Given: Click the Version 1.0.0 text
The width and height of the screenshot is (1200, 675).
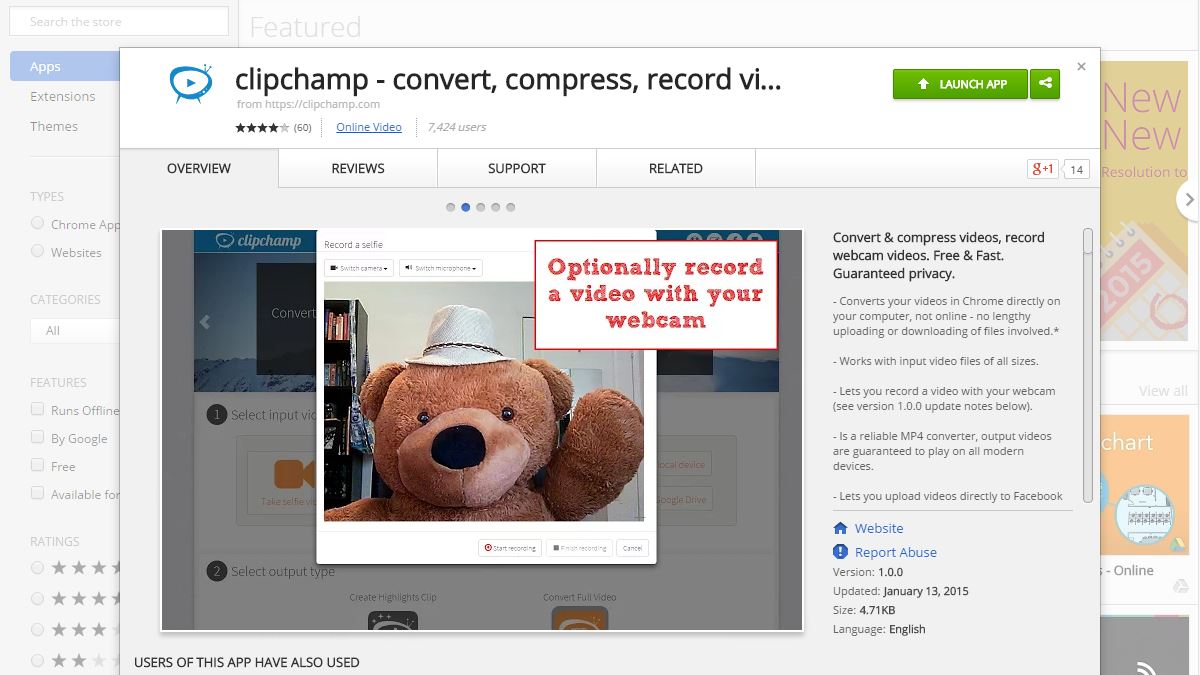Looking at the screenshot, I should 868,572.
